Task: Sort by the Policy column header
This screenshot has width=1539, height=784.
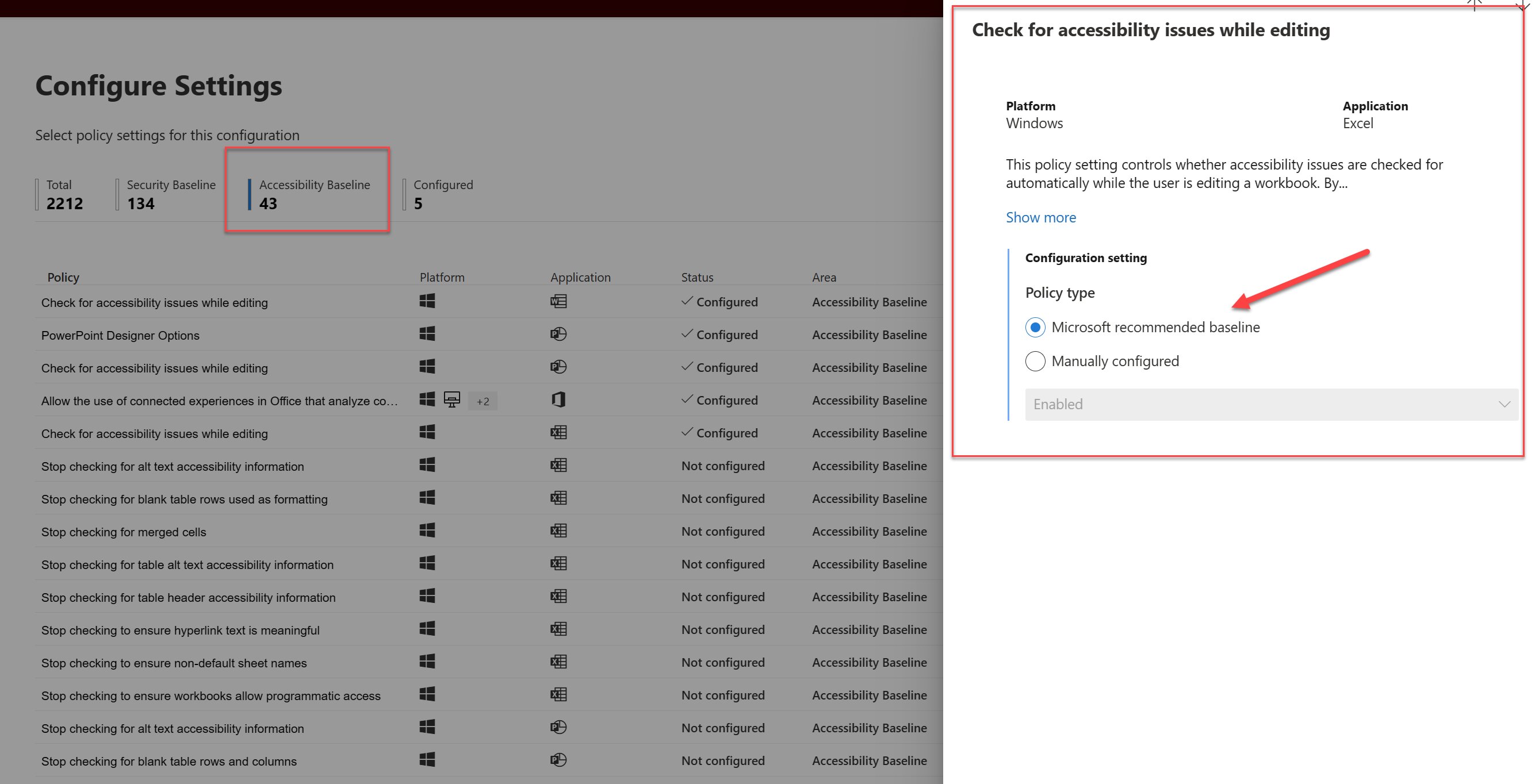Action: (x=63, y=277)
